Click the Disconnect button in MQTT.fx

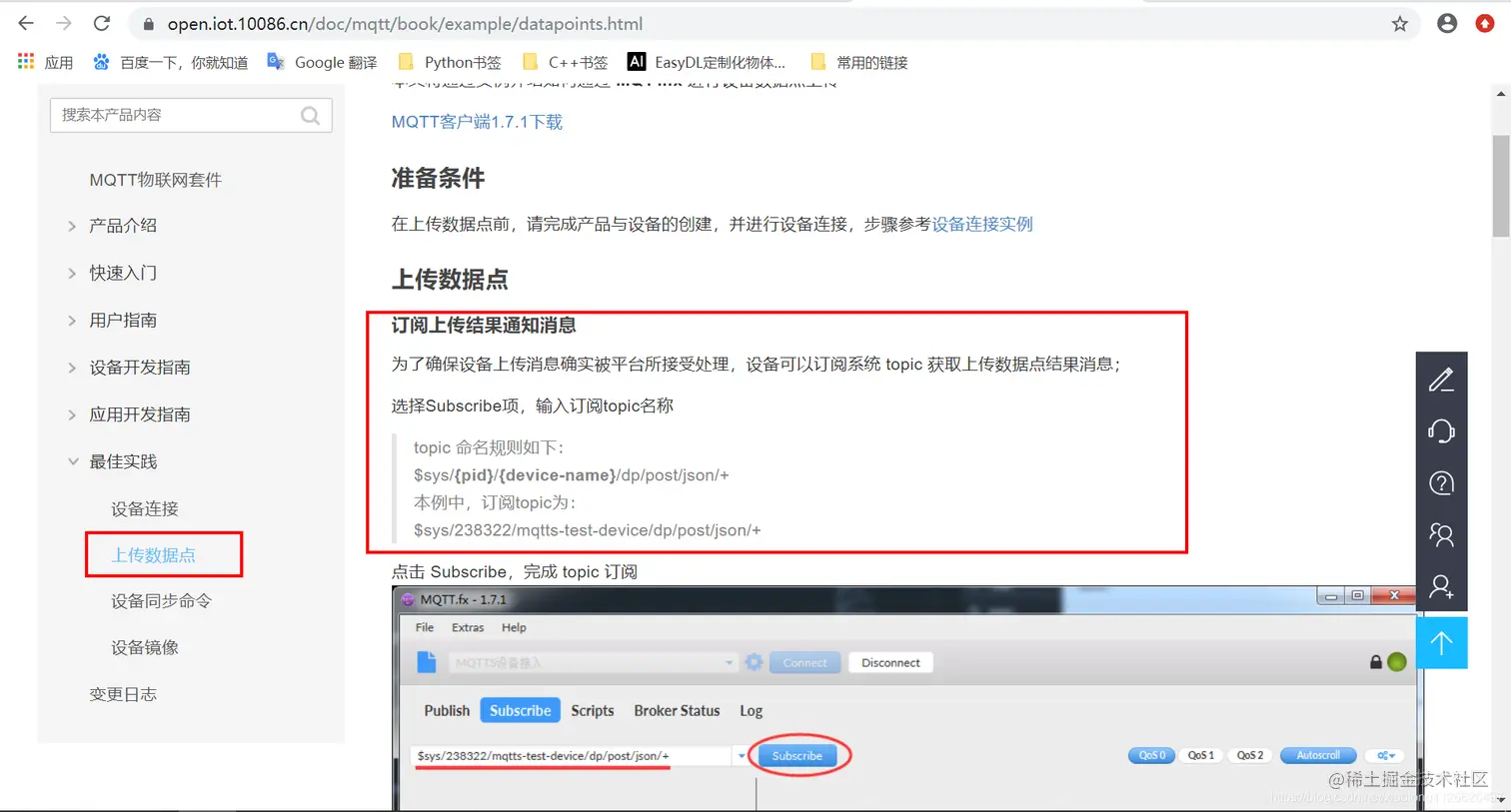click(890, 663)
